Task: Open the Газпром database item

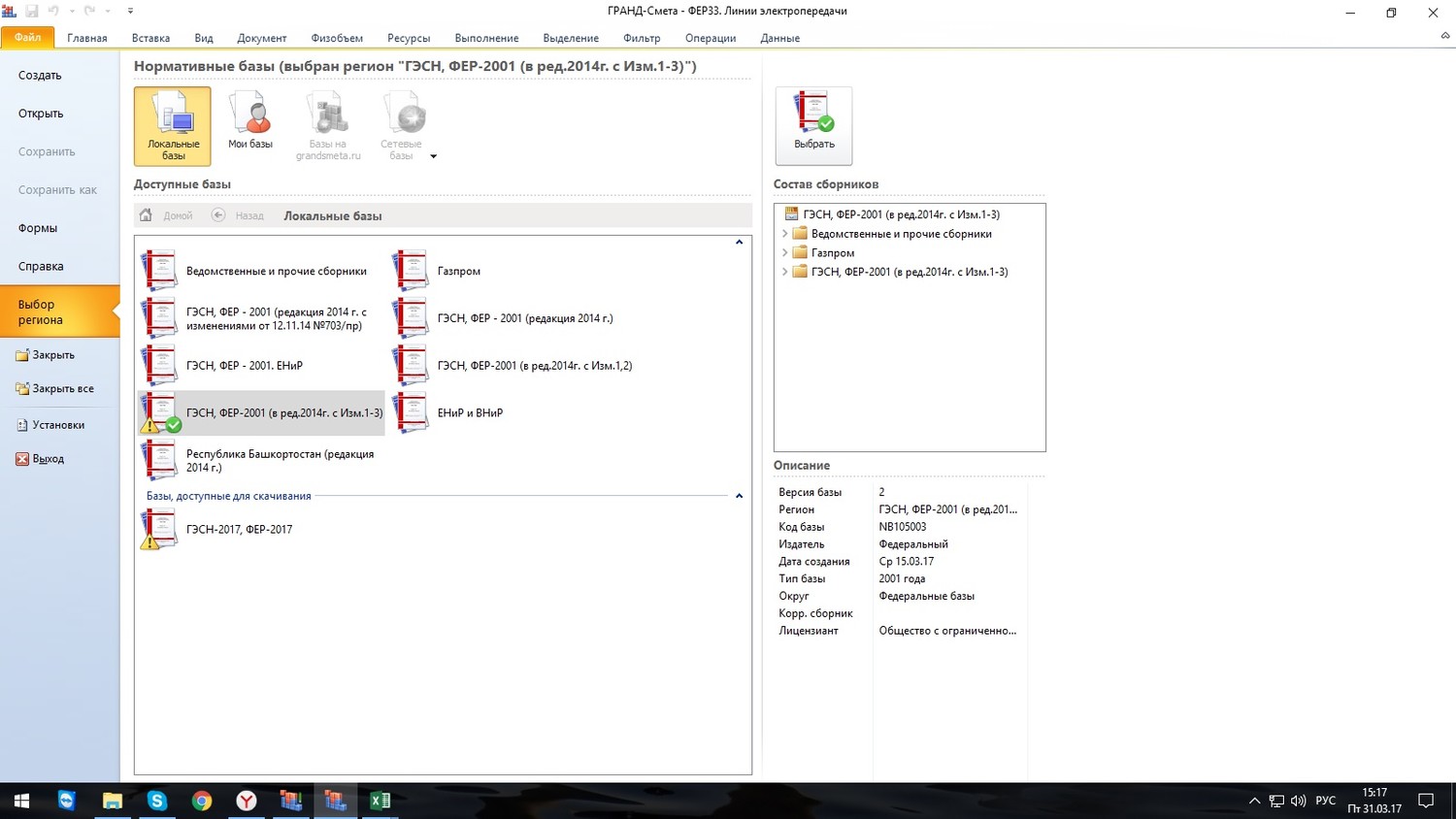Action: [x=458, y=272]
